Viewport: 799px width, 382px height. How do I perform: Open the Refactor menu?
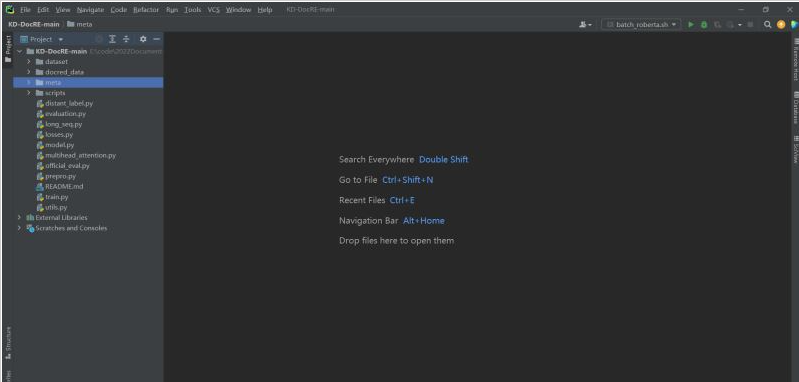point(146,10)
